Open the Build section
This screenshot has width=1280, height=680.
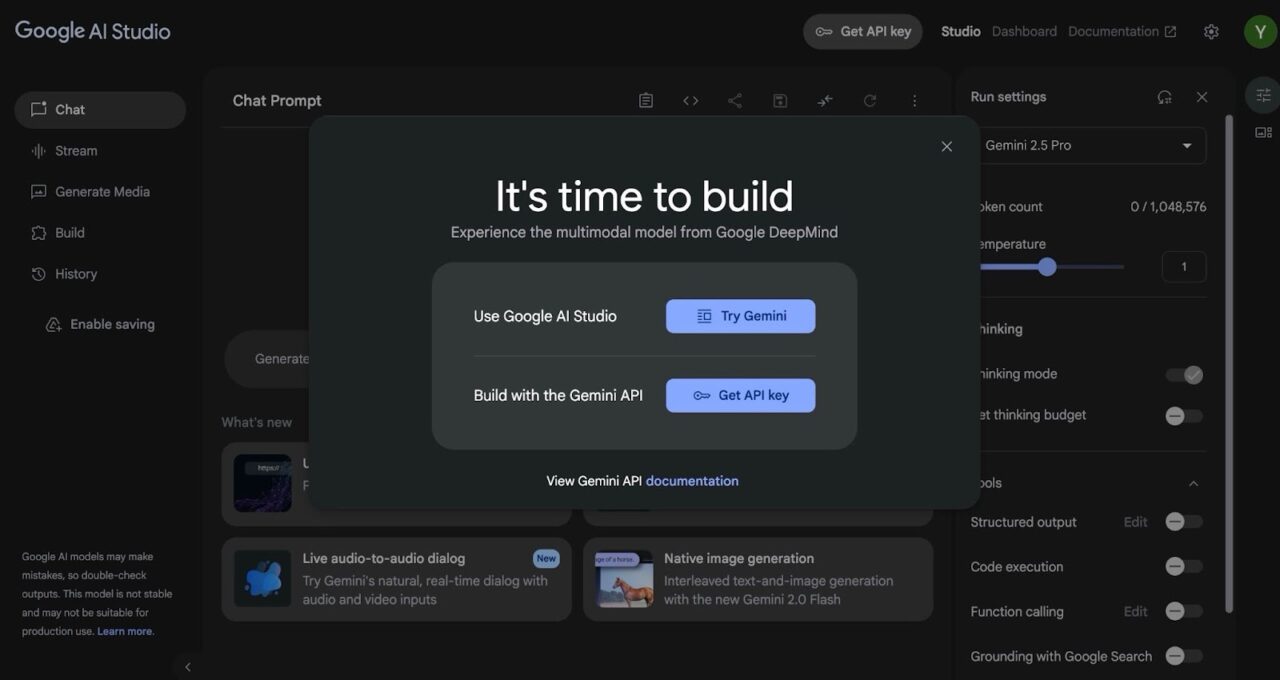[x=100, y=233]
